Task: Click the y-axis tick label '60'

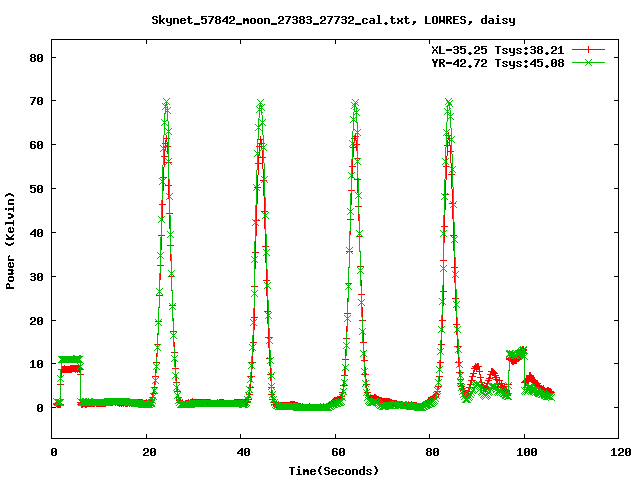Action: tap(36, 145)
